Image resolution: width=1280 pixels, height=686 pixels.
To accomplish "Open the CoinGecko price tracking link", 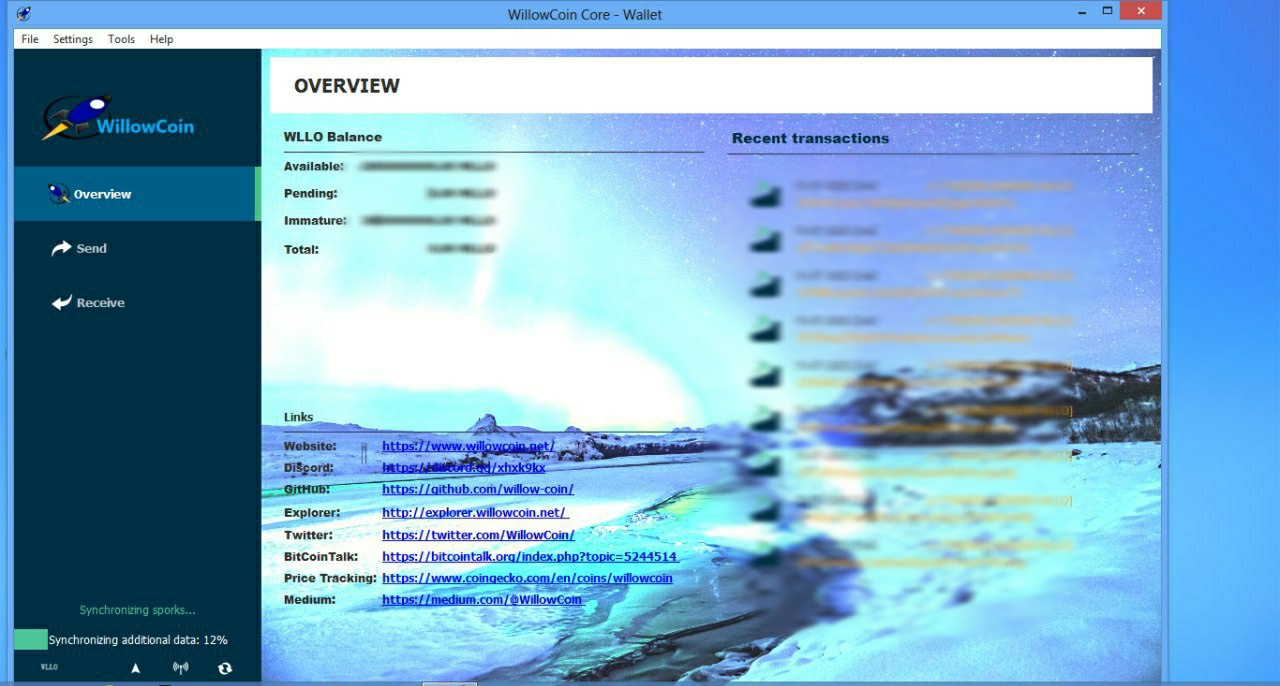I will [x=527, y=578].
